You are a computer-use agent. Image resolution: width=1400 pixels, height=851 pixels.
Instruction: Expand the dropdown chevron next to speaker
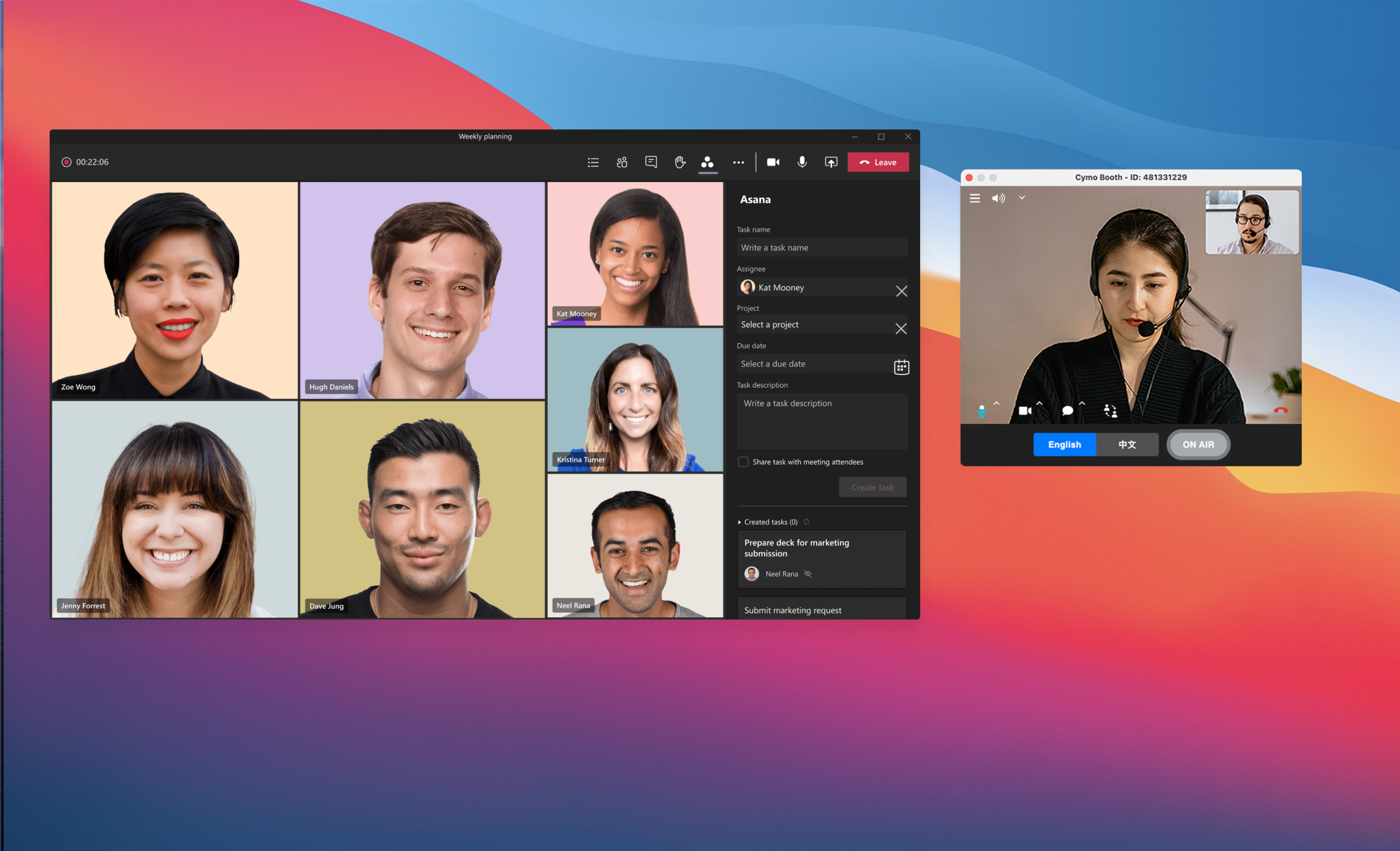pos(1022,198)
